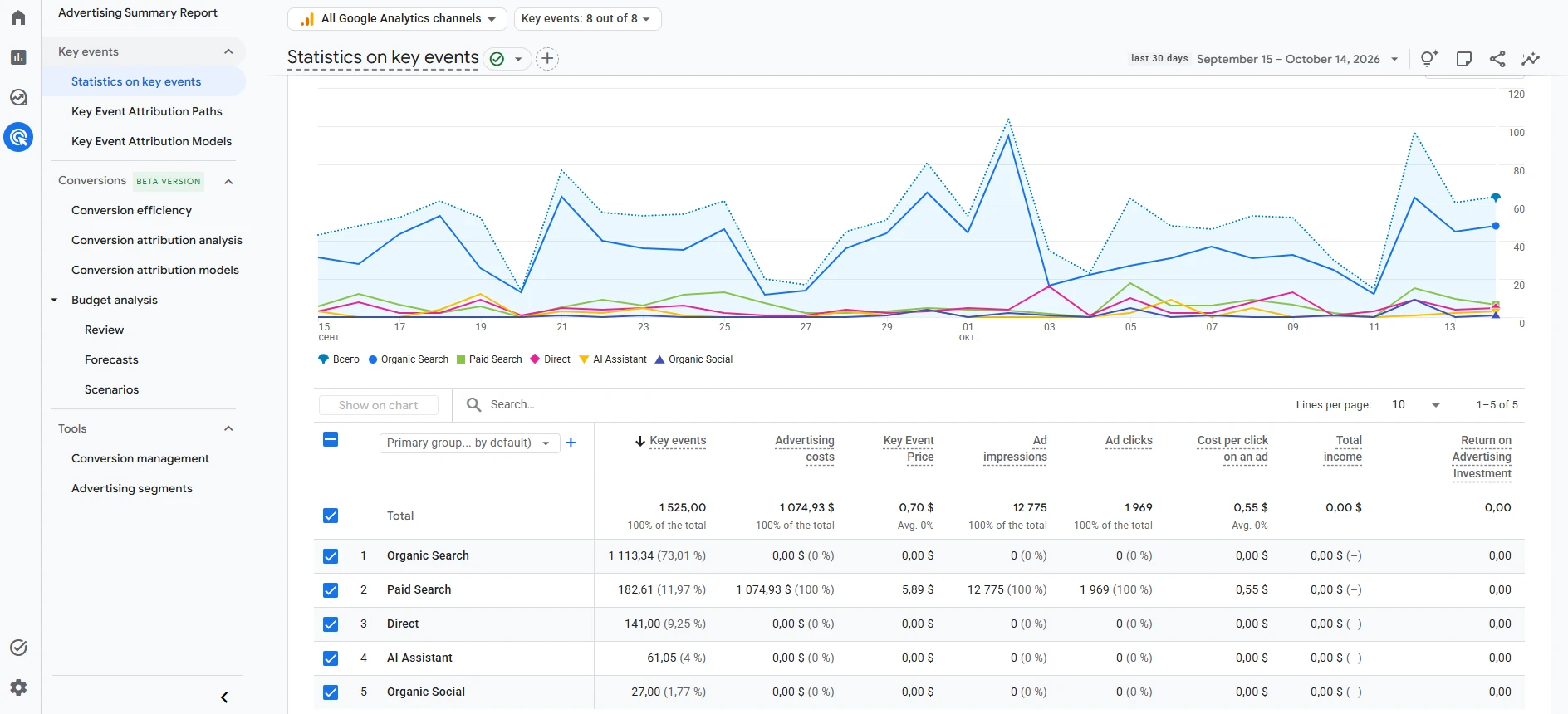Viewport: 1568px width, 714px height.
Task: Collapse the navigation panel with the left chevron
Action: point(224,697)
